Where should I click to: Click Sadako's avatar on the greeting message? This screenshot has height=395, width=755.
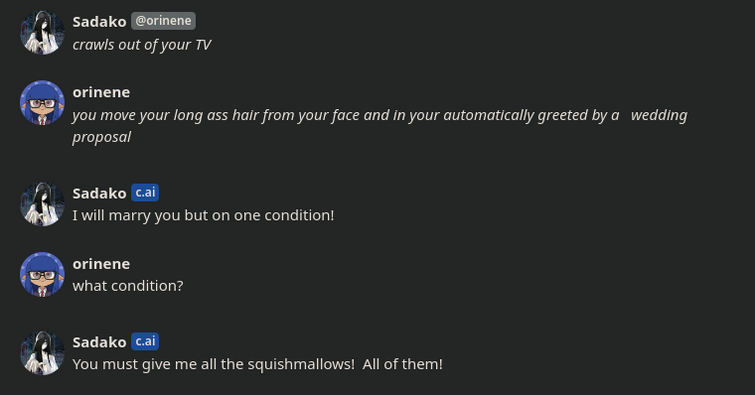42,32
